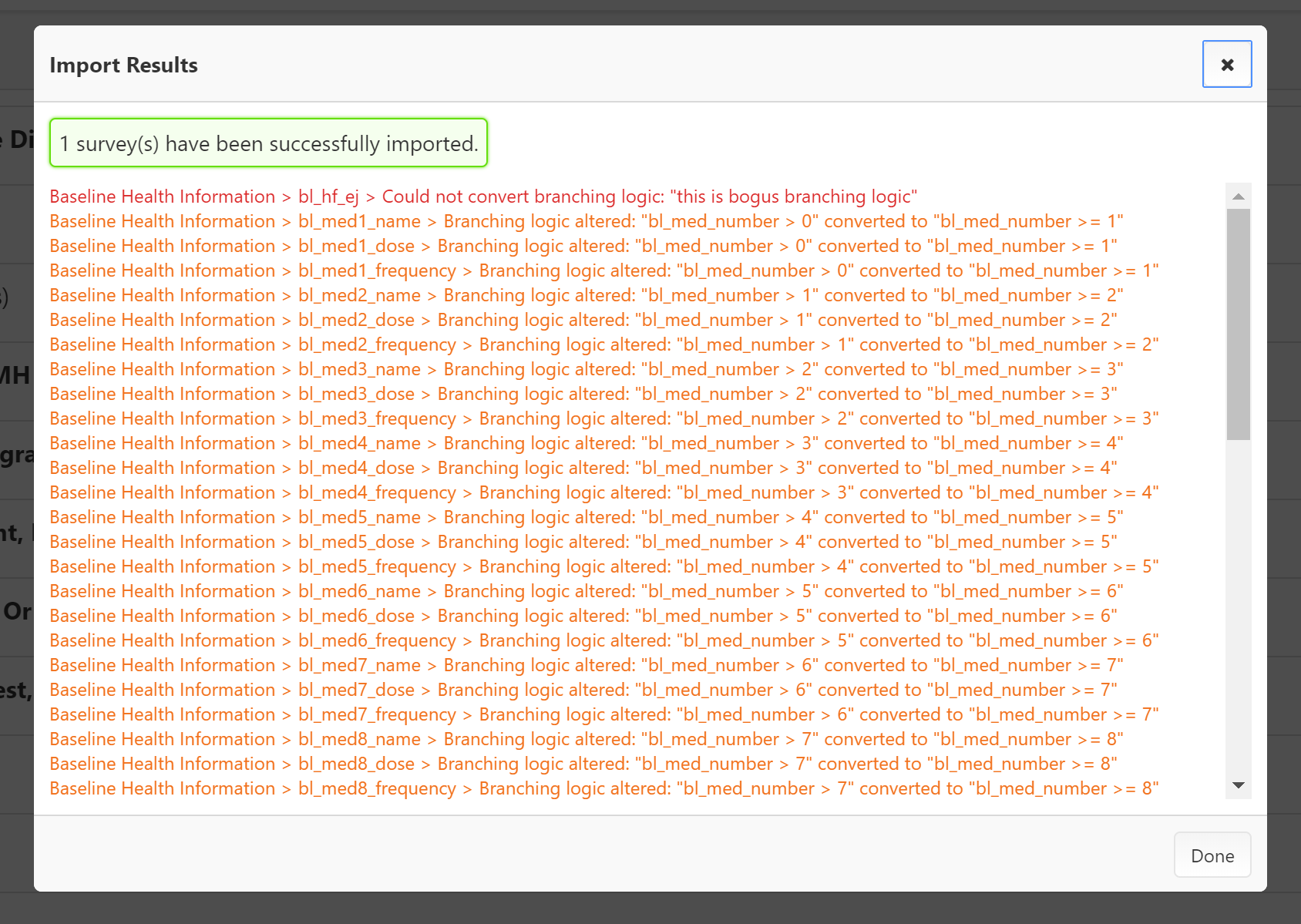Click the scrollbar down arrow in results list

pos(1238,785)
